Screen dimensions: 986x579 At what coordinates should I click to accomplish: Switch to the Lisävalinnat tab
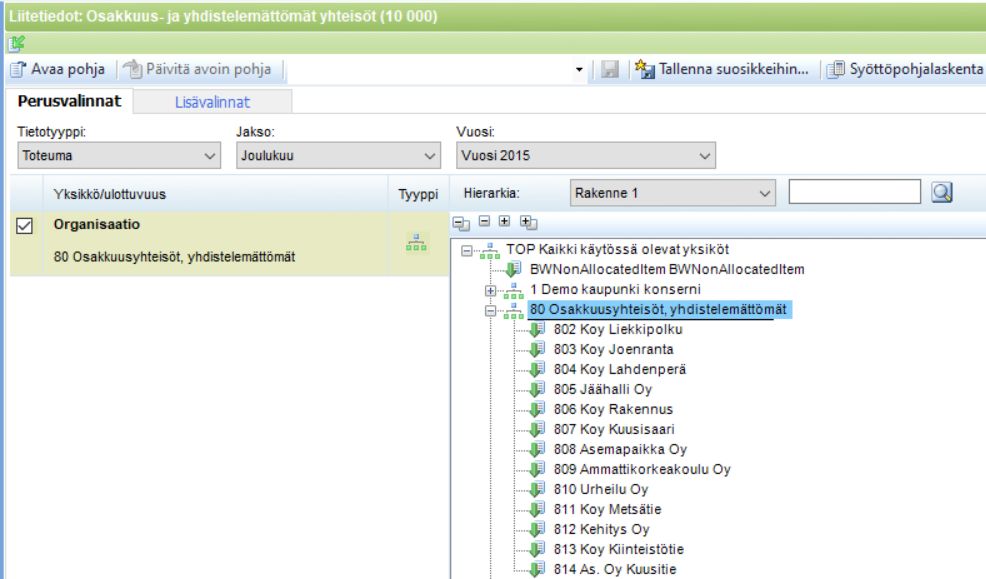[212, 102]
